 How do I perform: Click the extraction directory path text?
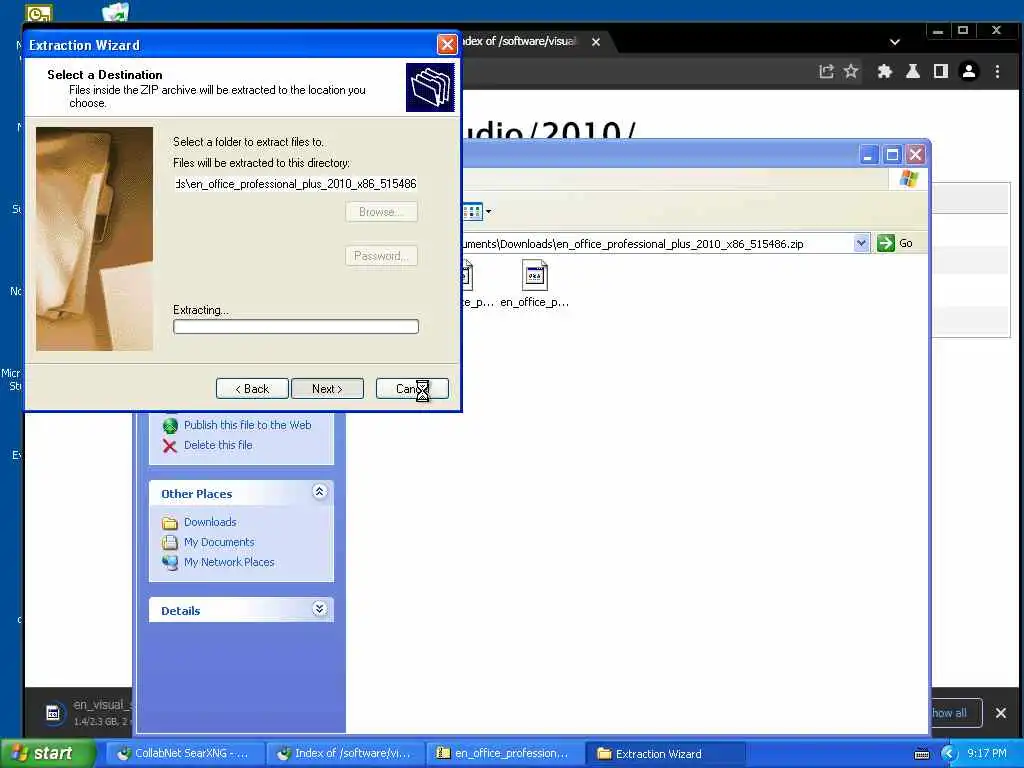[x=295, y=184]
